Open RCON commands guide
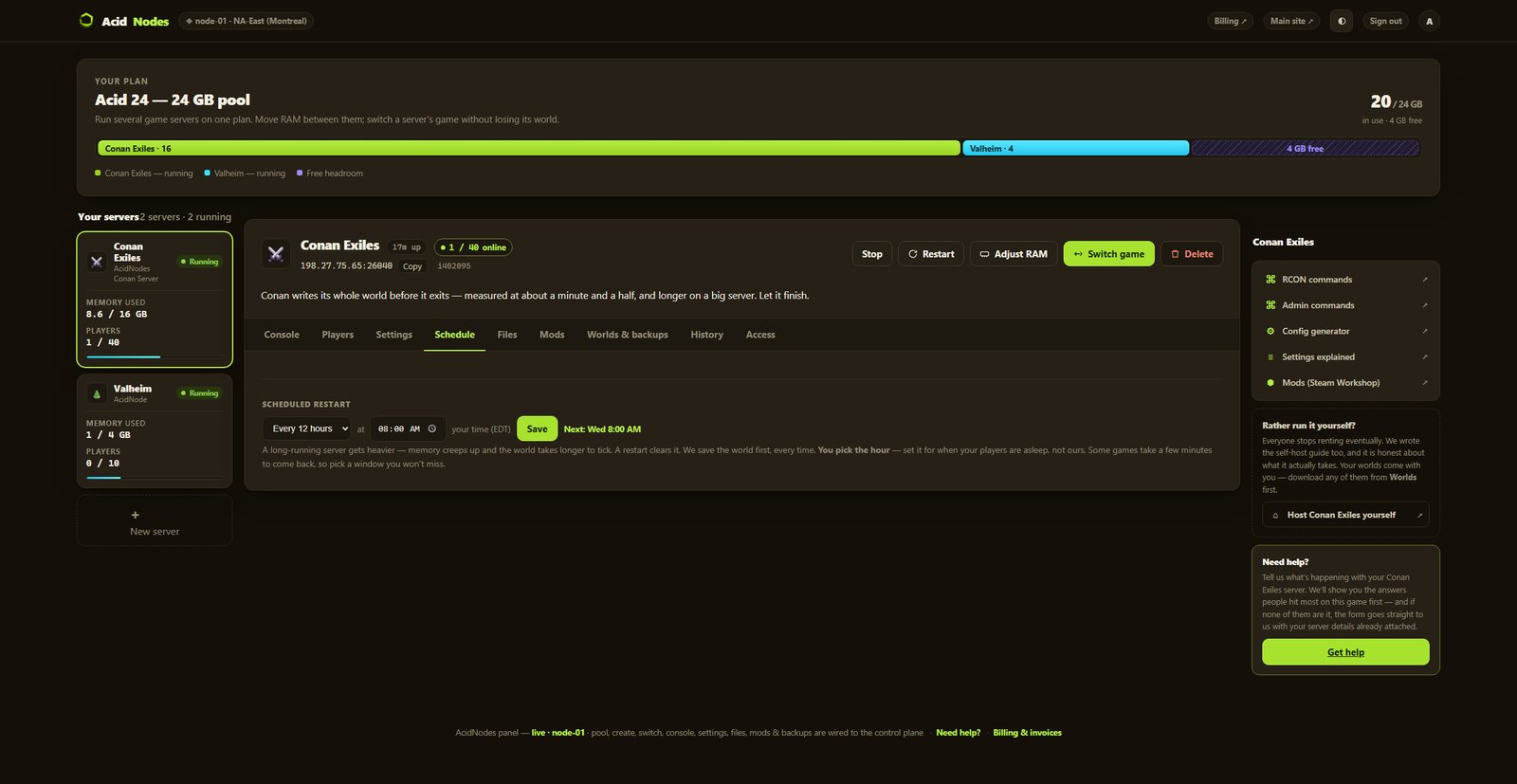The width and height of the screenshot is (1517, 784). pos(1346,280)
